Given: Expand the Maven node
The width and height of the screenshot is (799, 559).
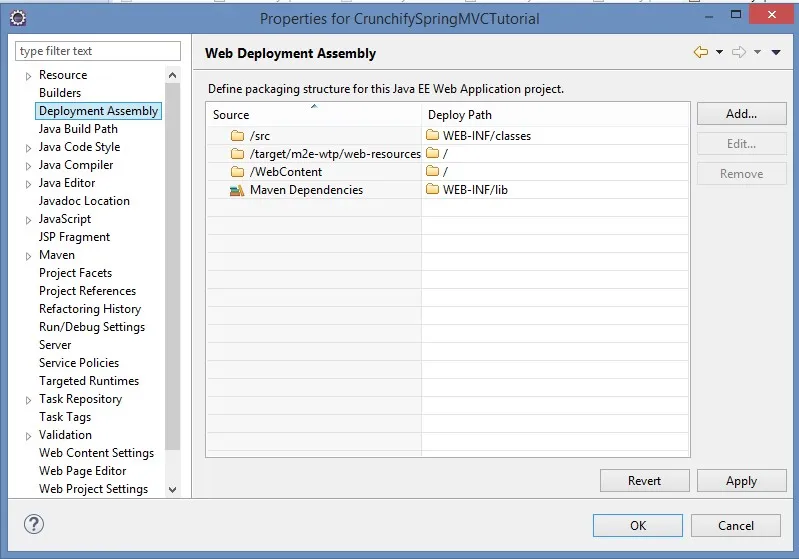Looking at the screenshot, I should pyautogui.click(x=29, y=256).
